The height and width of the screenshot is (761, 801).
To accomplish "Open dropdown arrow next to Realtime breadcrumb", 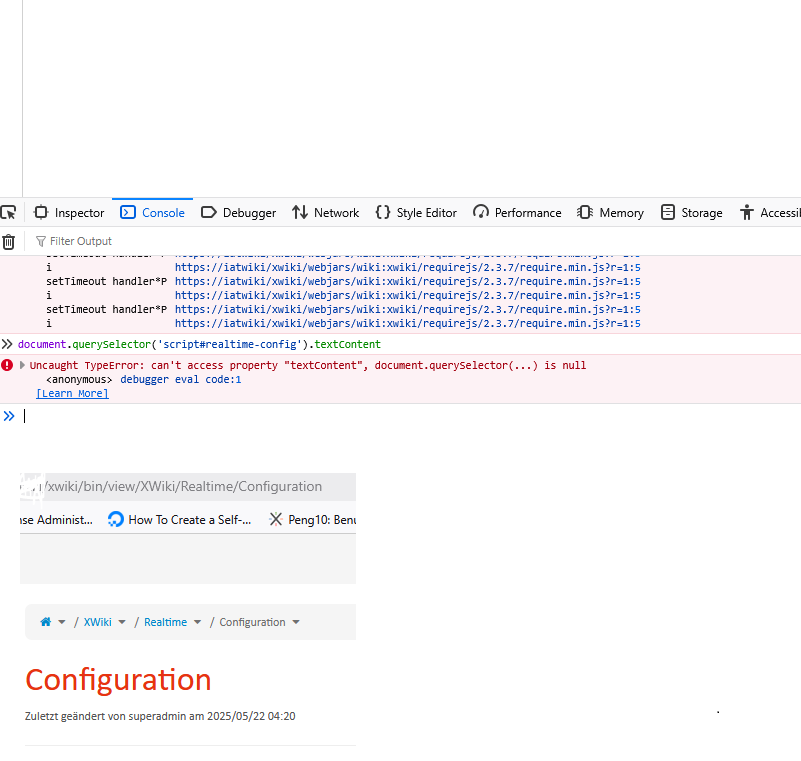I will [198, 622].
